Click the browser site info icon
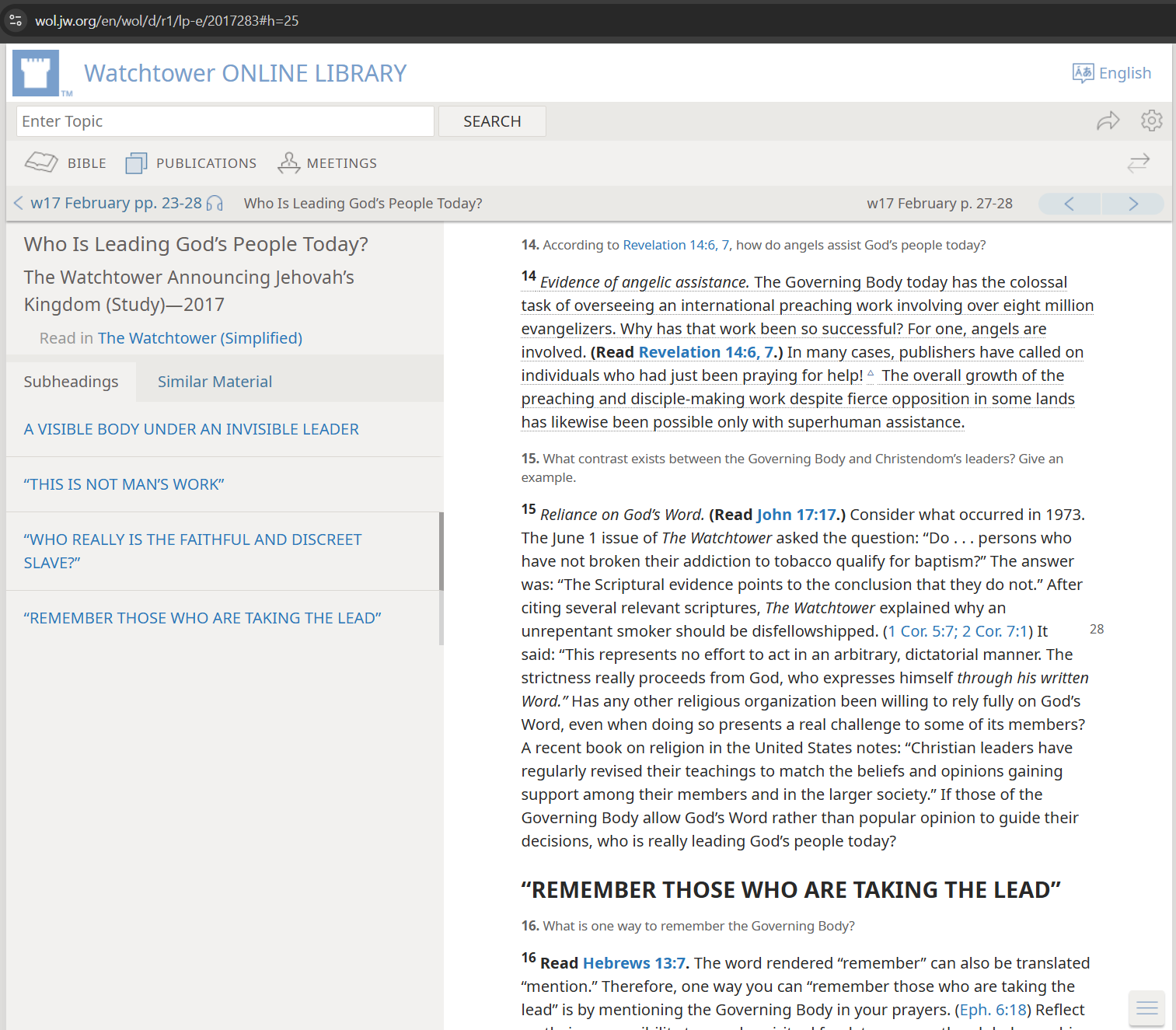 coord(16,20)
